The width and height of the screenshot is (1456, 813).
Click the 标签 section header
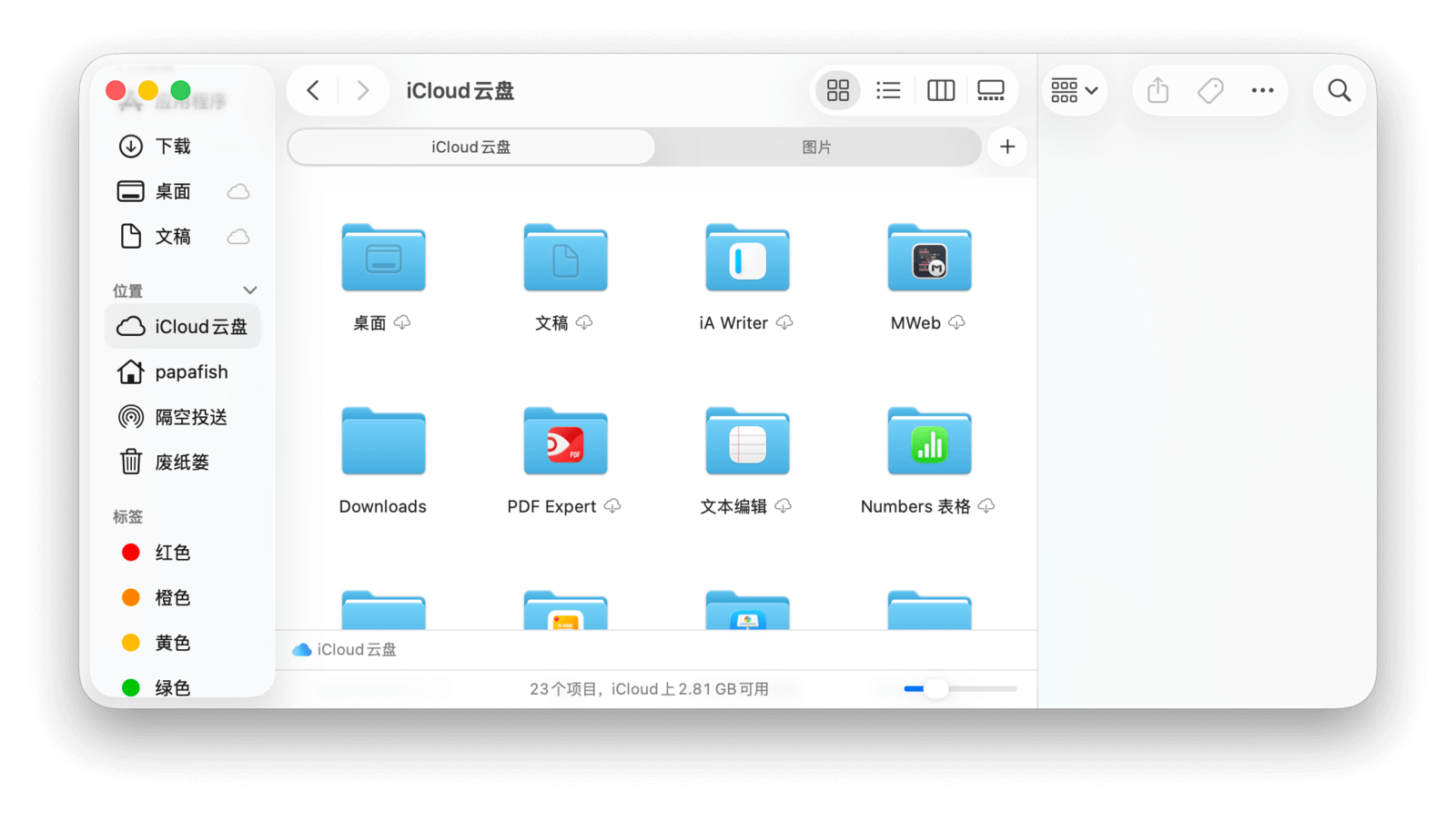pos(128,517)
